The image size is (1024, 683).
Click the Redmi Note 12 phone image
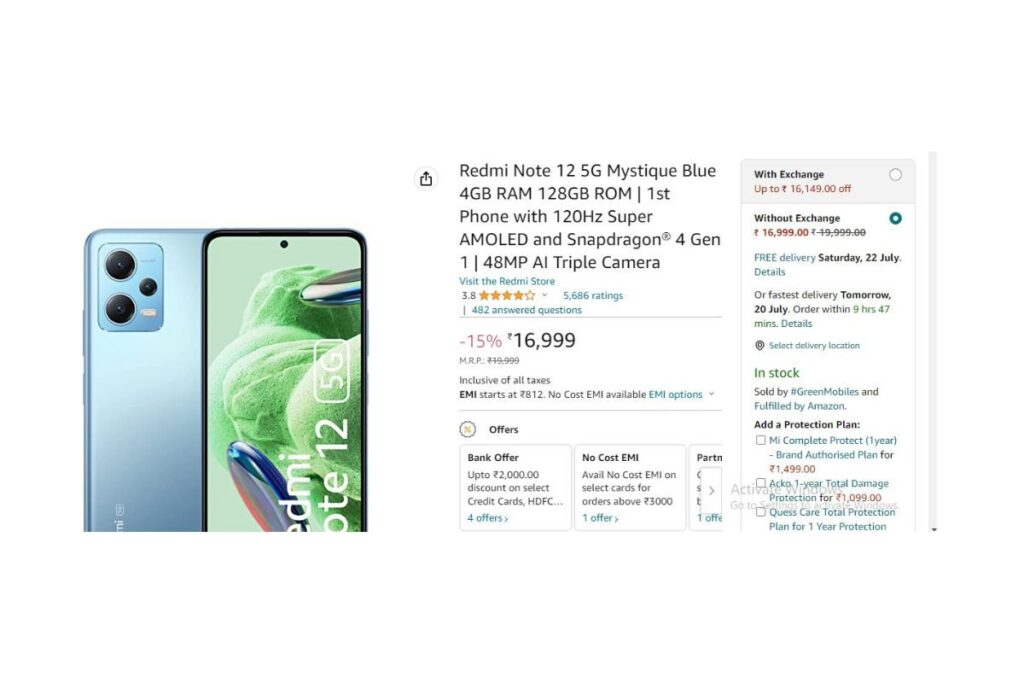pos(225,380)
